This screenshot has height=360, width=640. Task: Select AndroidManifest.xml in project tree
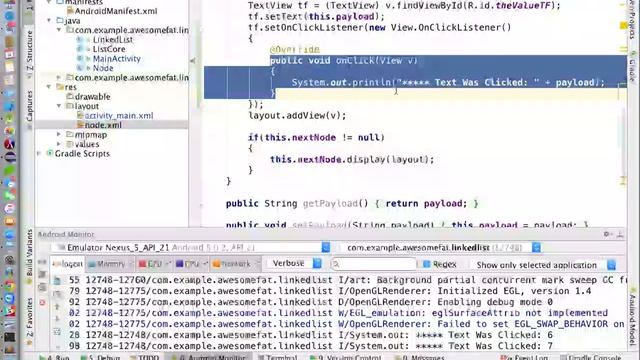coord(116,11)
